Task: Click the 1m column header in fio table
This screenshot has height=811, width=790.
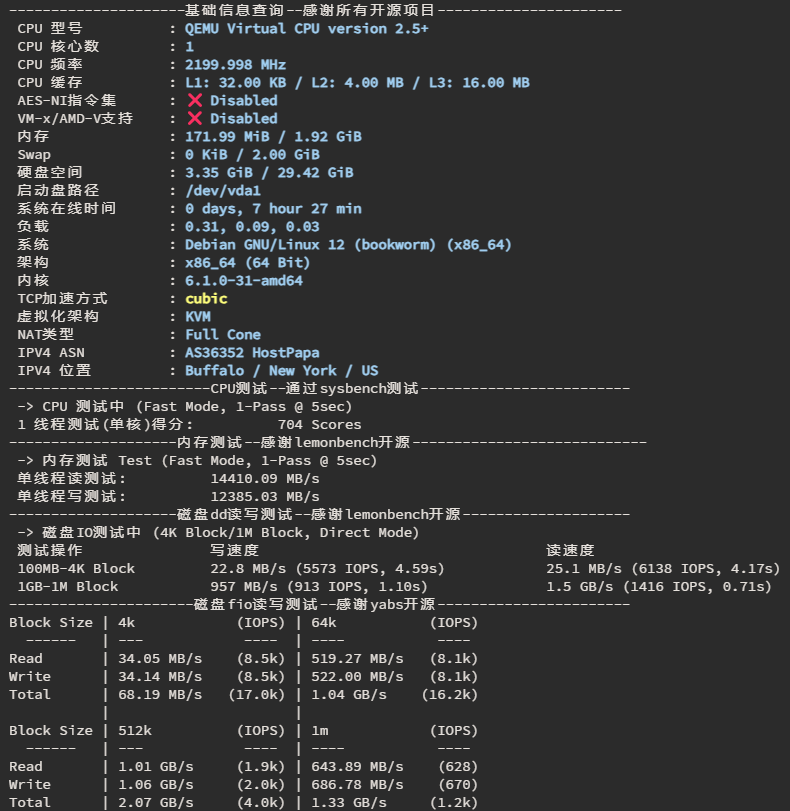Action: pos(319,730)
